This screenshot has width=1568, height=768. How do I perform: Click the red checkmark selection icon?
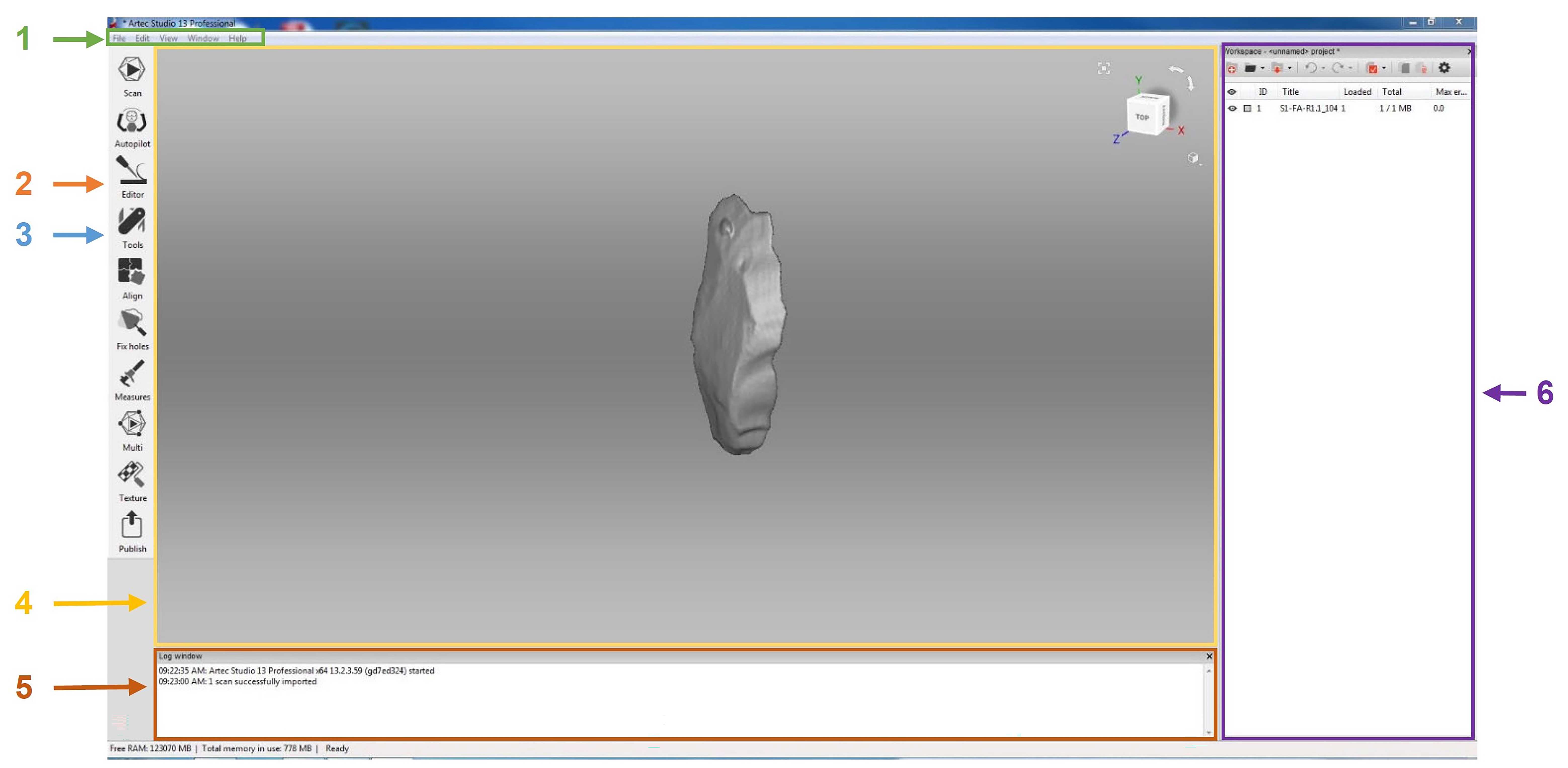(1372, 68)
